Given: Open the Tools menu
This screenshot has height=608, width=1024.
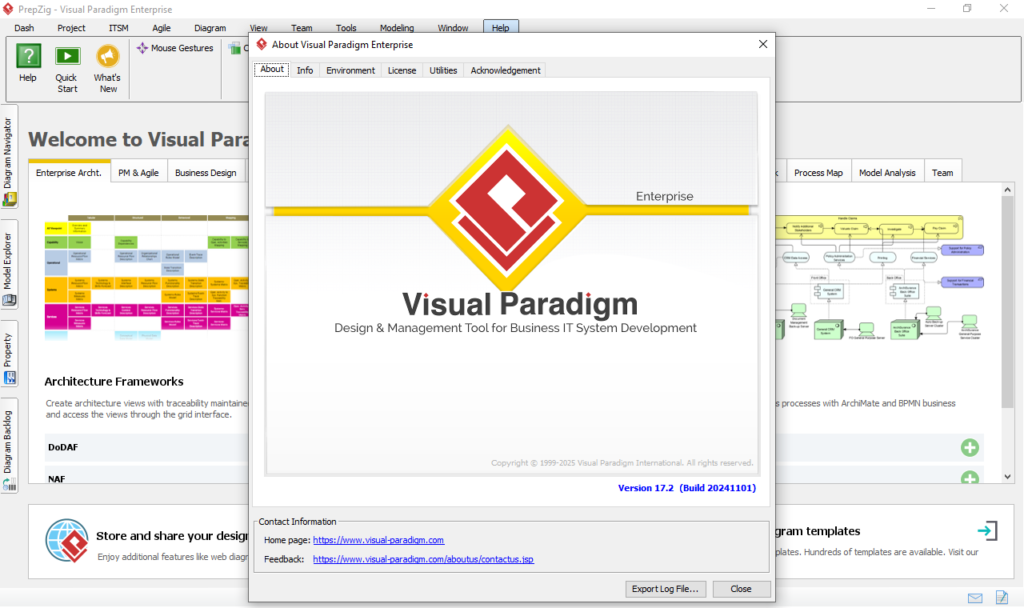Looking at the screenshot, I should coord(346,28).
